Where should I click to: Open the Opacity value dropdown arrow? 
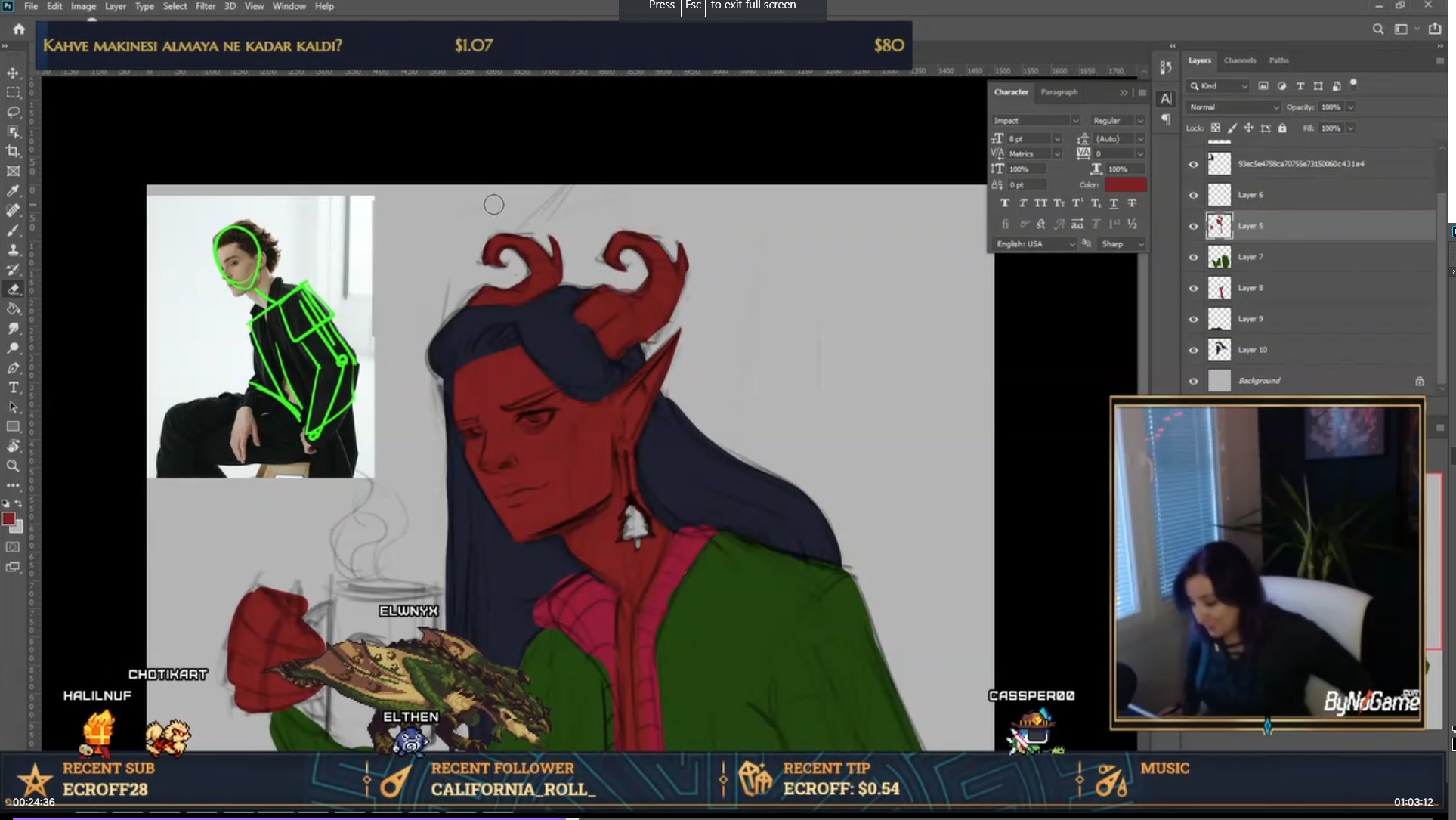click(1350, 107)
